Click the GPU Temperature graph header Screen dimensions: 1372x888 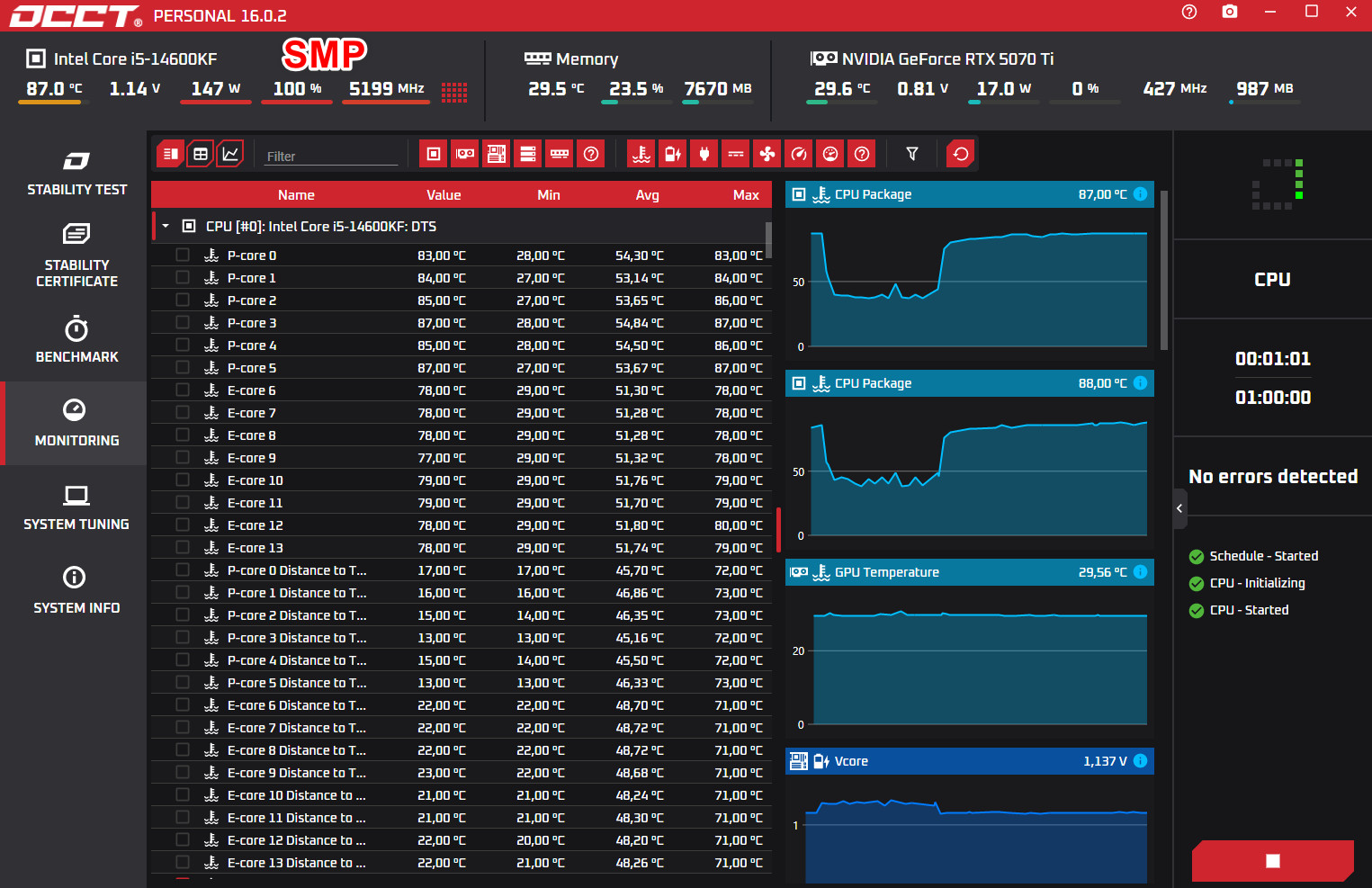pos(970,572)
